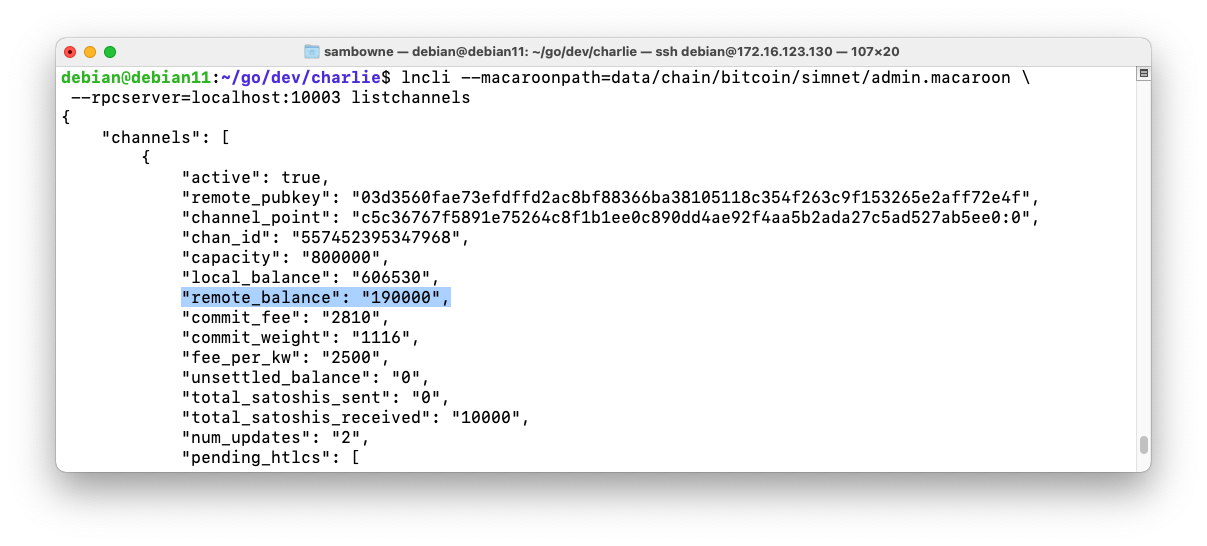Click the total_satoshis_received line
Image resolution: width=1207 pixels, height=546 pixels.
tap(355, 418)
